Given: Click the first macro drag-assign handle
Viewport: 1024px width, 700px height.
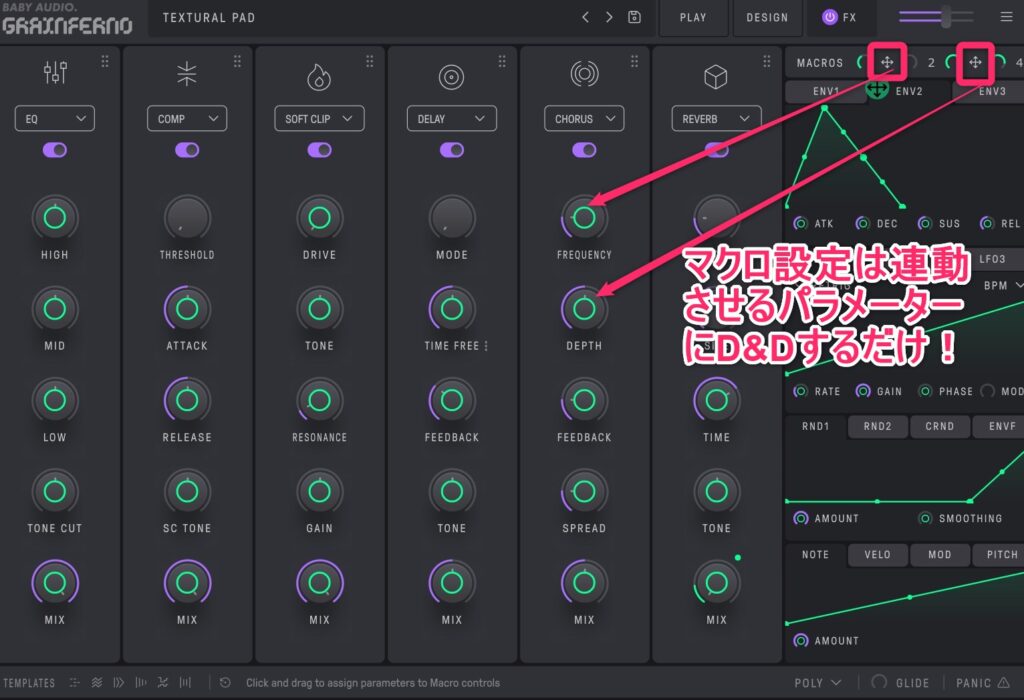Looking at the screenshot, I should pyautogui.click(x=887, y=63).
